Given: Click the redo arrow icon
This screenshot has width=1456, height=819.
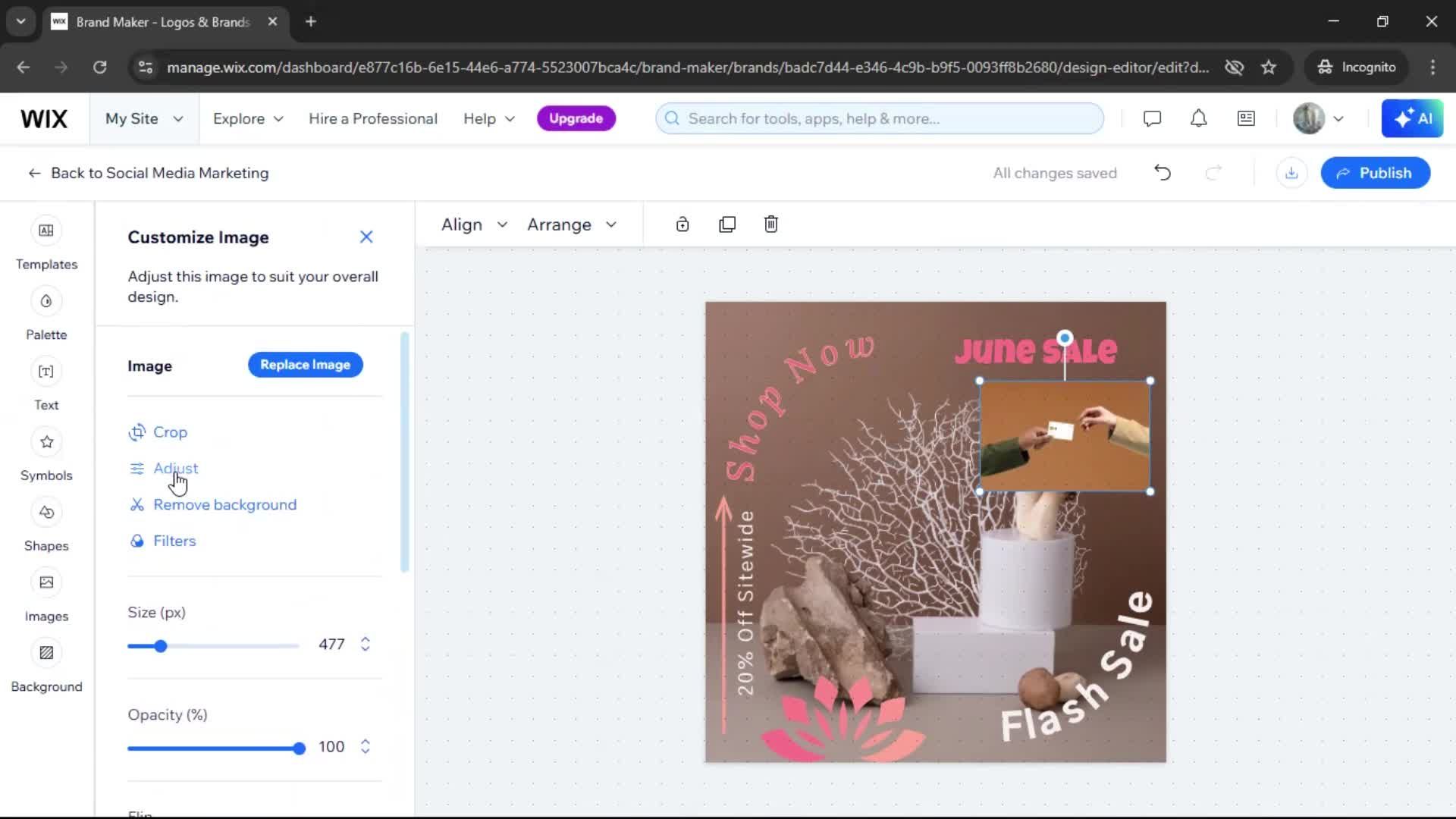Looking at the screenshot, I should coord(1213,173).
